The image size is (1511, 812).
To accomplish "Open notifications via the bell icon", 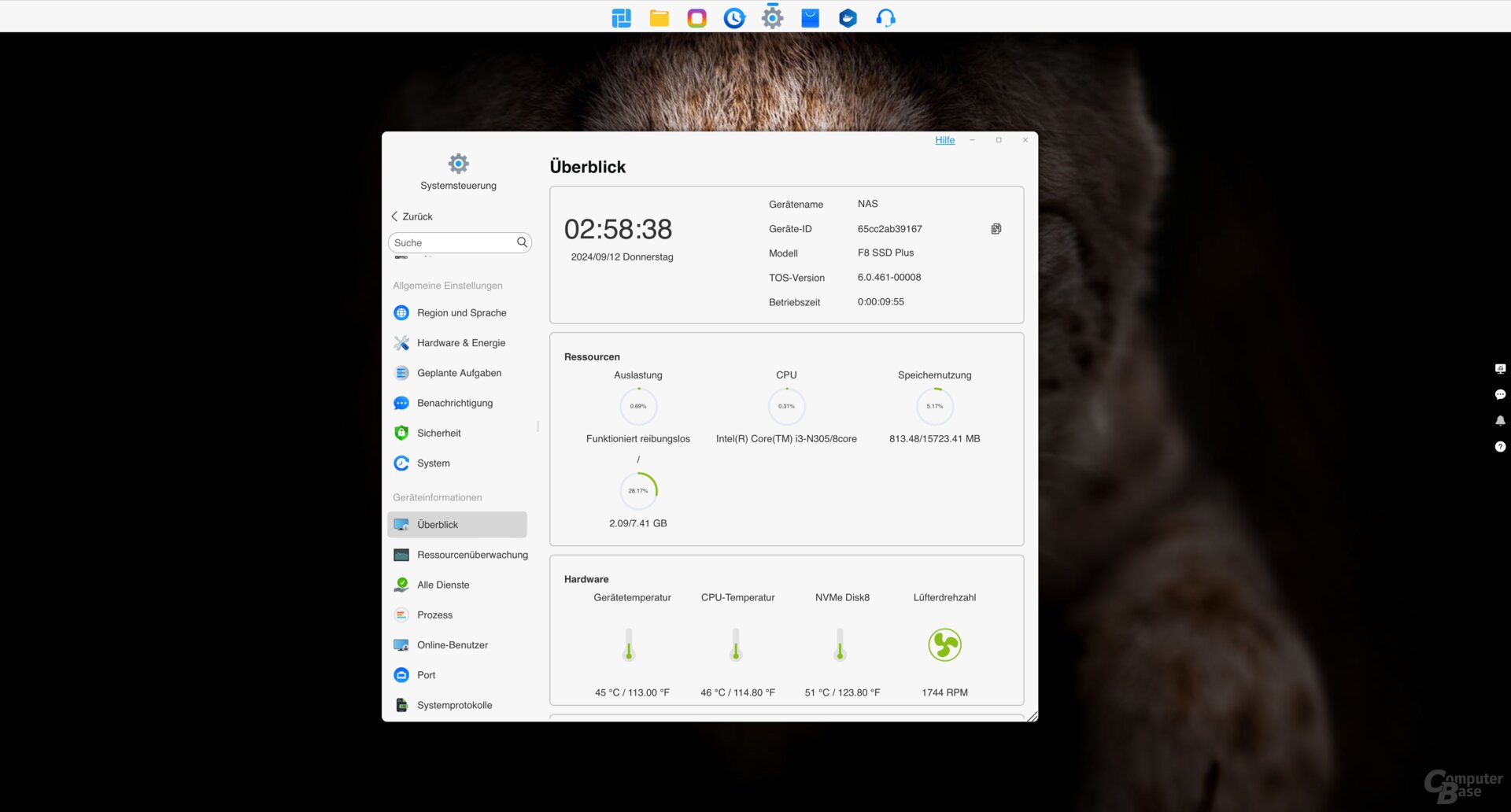I will coord(1501,421).
